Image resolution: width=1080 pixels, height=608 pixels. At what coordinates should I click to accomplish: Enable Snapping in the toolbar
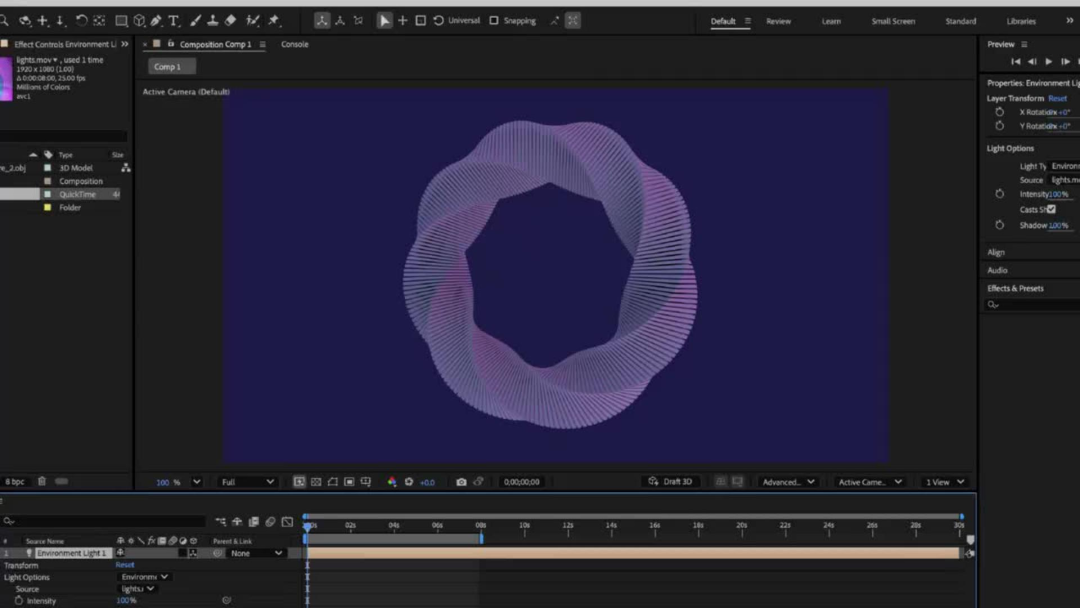click(x=494, y=20)
